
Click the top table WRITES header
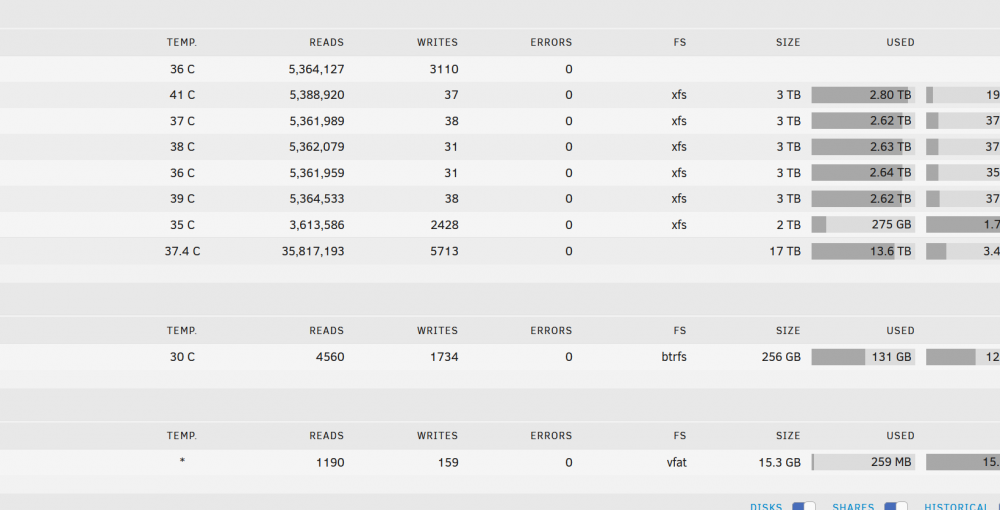click(438, 43)
